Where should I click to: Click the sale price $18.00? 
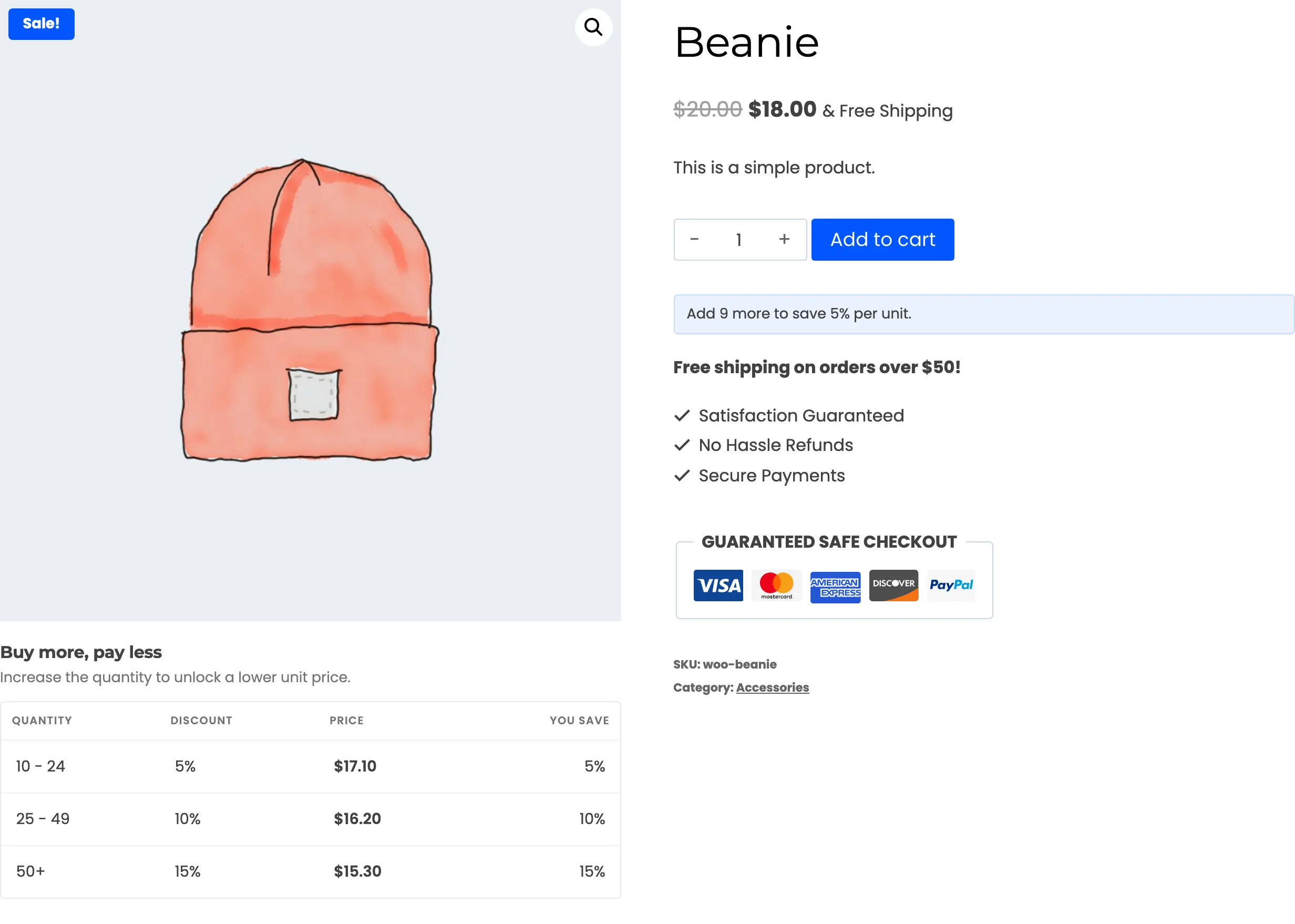pyautogui.click(x=782, y=109)
